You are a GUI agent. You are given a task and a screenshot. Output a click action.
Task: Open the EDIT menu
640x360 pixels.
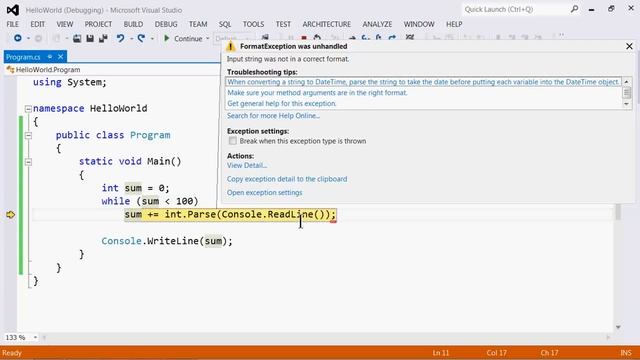pos(38,24)
